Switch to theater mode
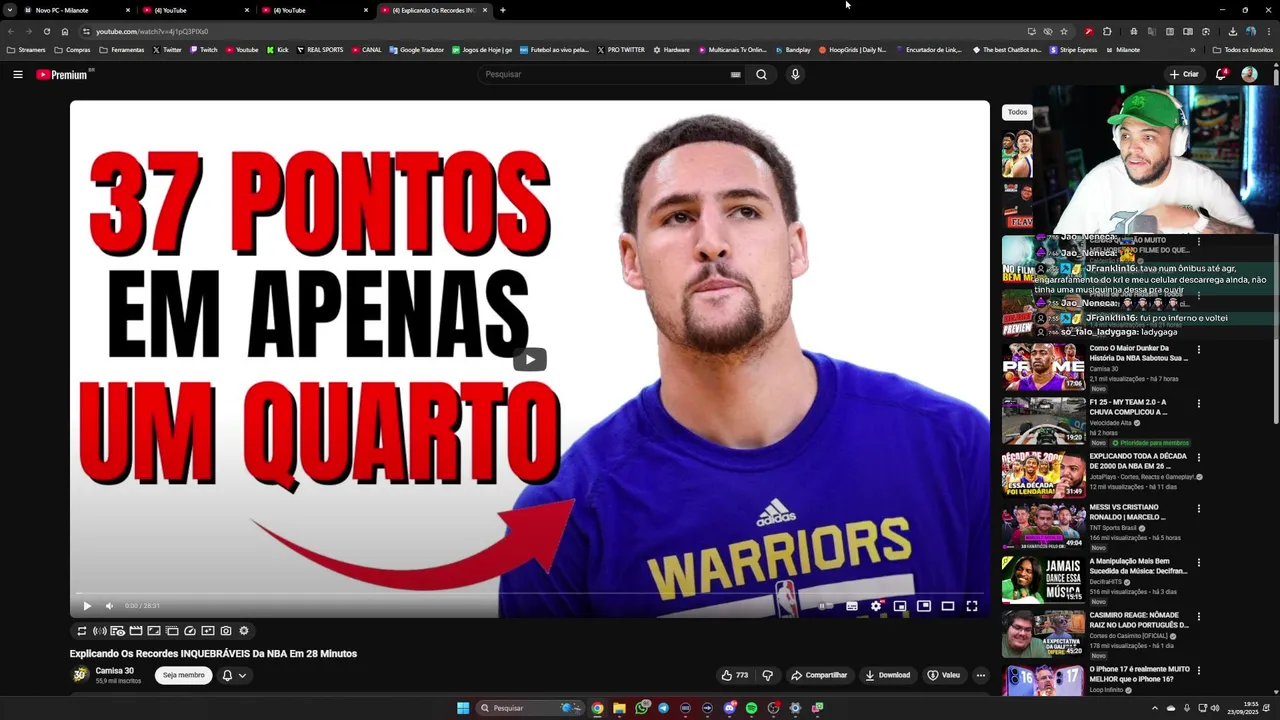This screenshot has height=720, width=1280. pyautogui.click(x=947, y=606)
